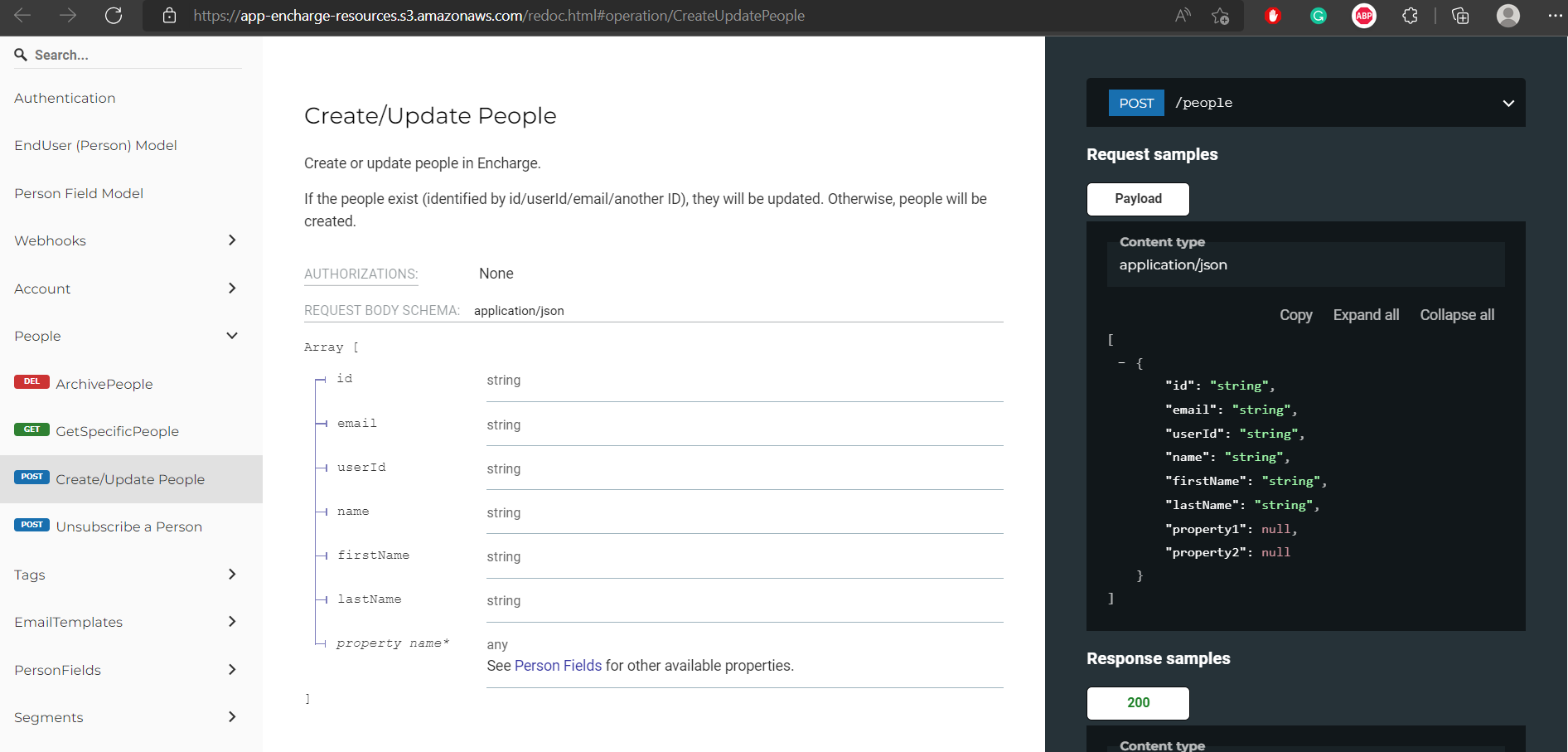Image resolution: width=1568 pixels, height=752 pixels.
Task: Select the 200 response tab
Action: click(x=1138, y=703)
